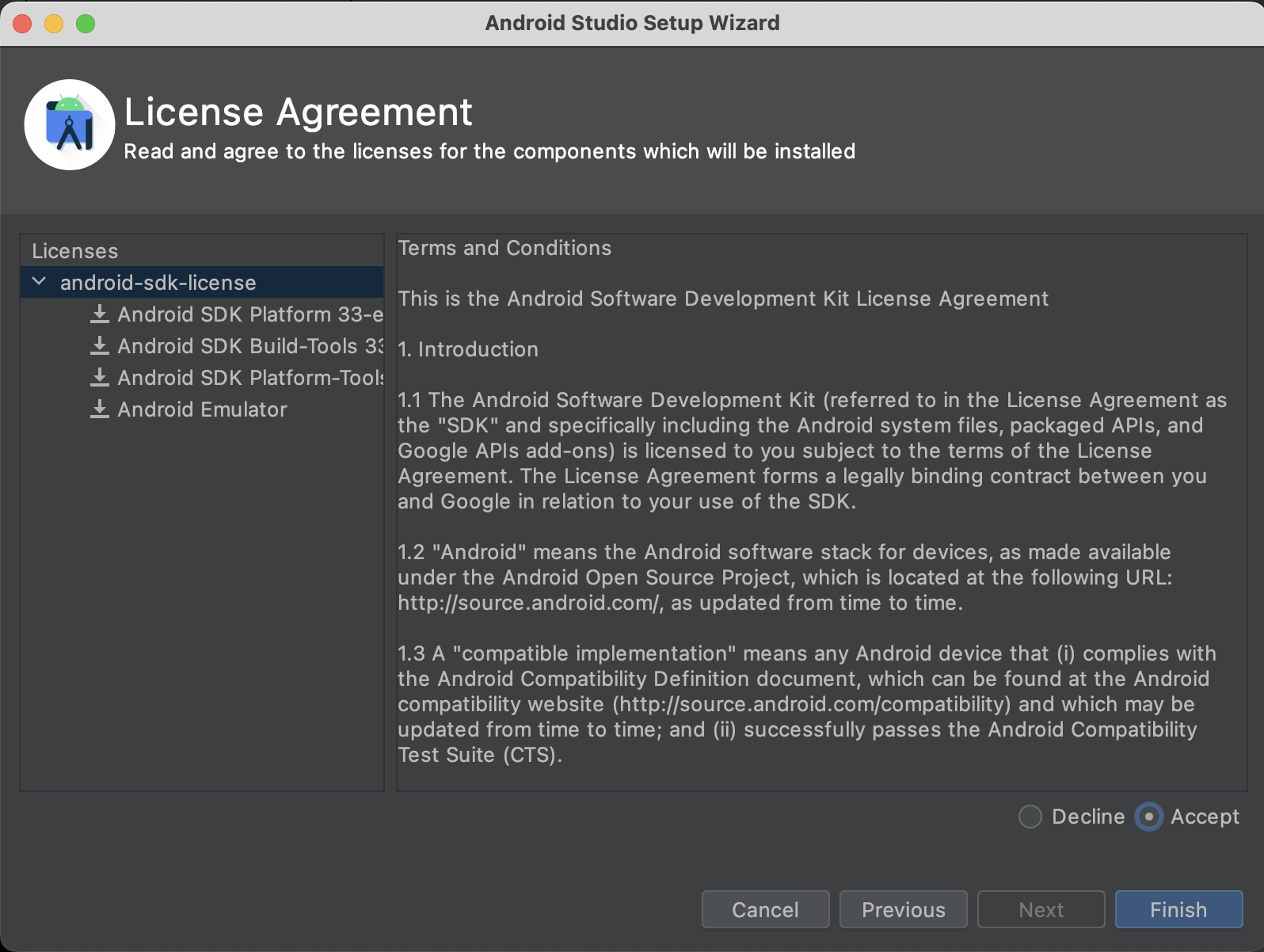The image size is (1264, 952).
Task: Collapse the android-sdk-license tree node
Action: [39, 282]
